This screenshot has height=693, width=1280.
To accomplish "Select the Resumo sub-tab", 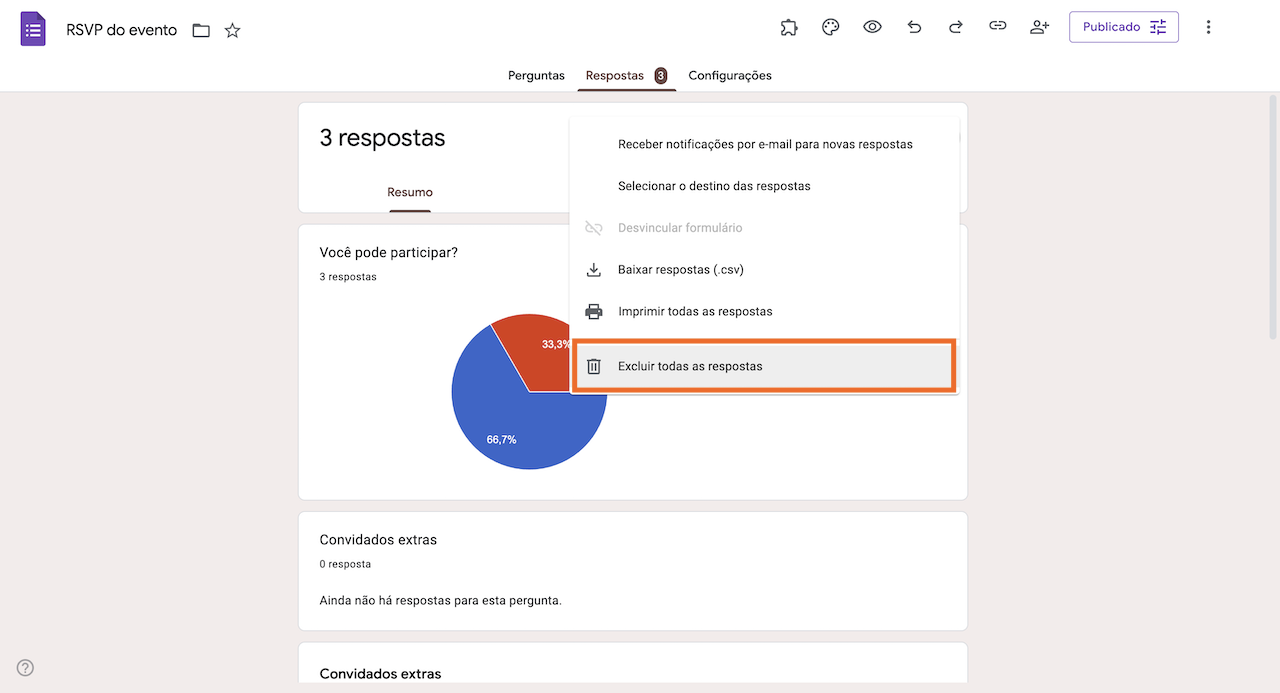I will click(410, 192).
